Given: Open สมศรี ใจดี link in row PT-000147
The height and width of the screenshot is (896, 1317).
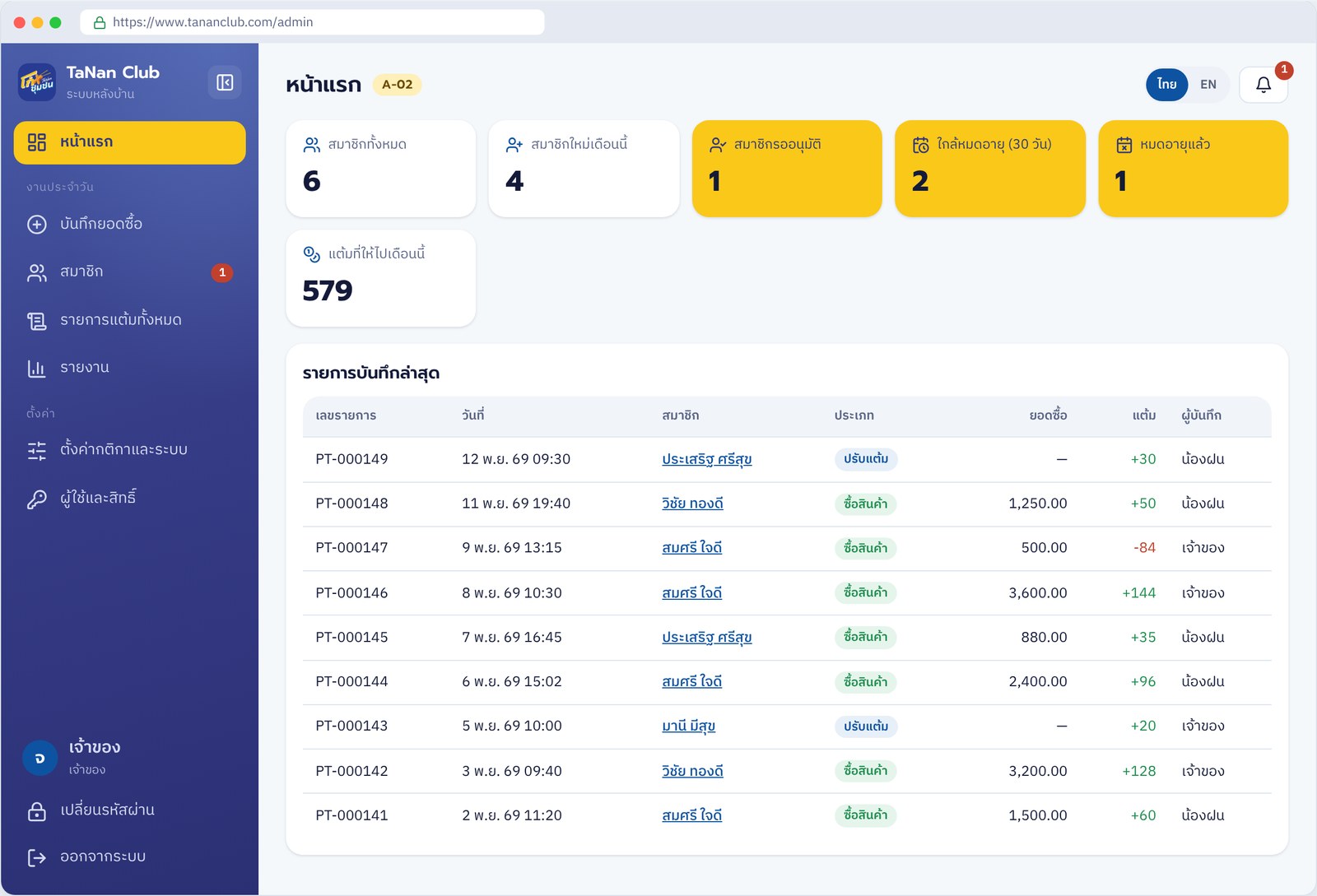Looking at the screenshot, I should (x=691, y=548).
